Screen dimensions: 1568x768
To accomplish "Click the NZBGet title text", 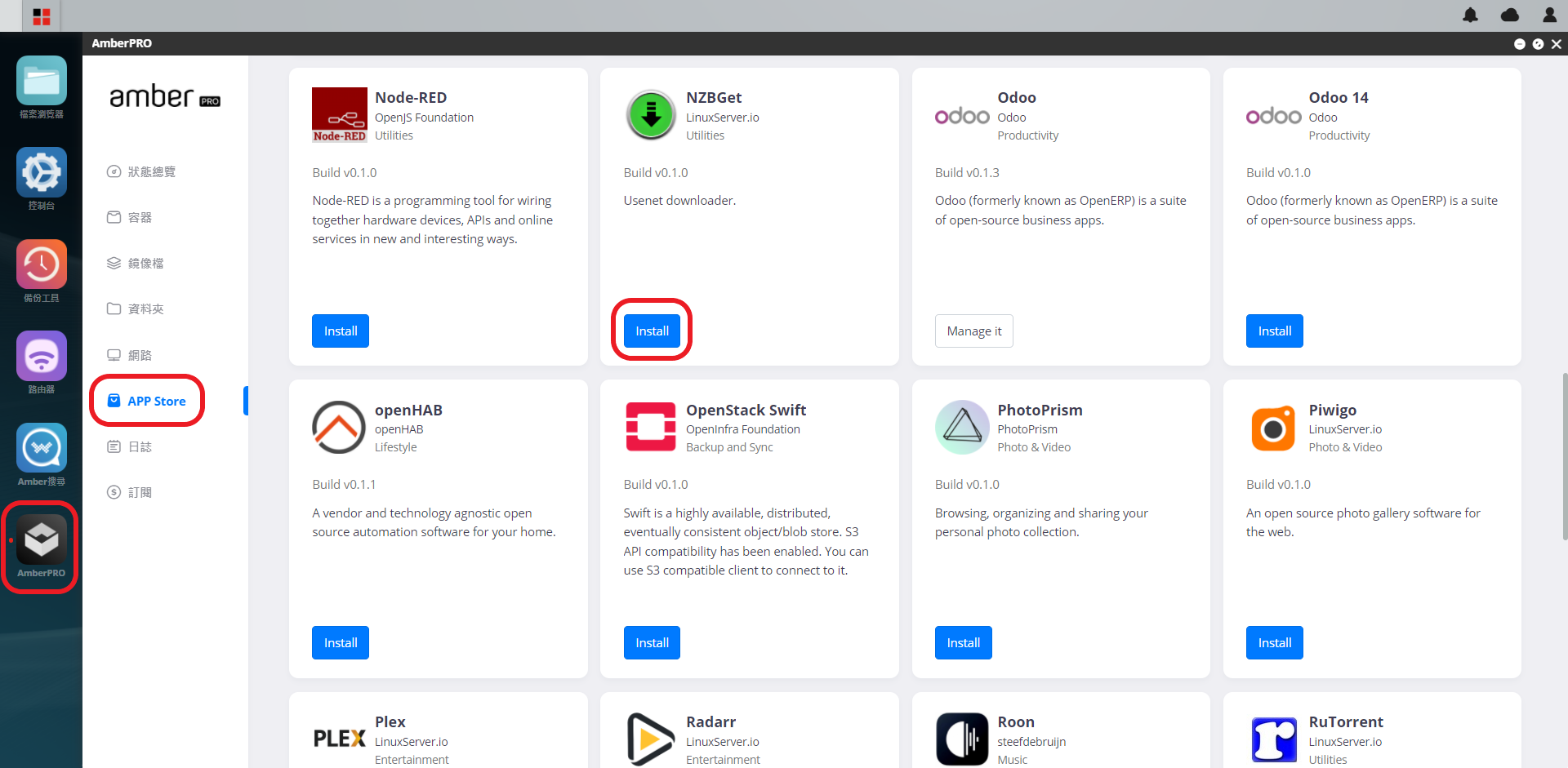I will [x=714, y=97].
